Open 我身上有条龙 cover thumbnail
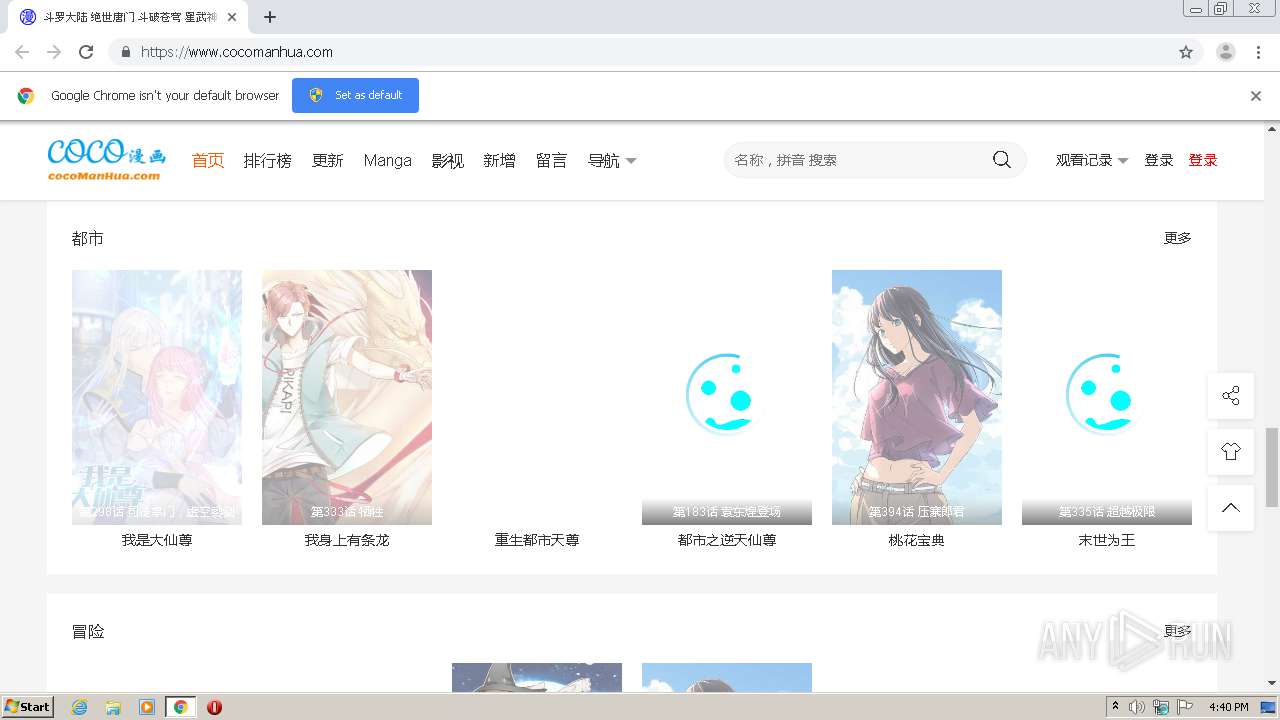 (x=347, y=397)
